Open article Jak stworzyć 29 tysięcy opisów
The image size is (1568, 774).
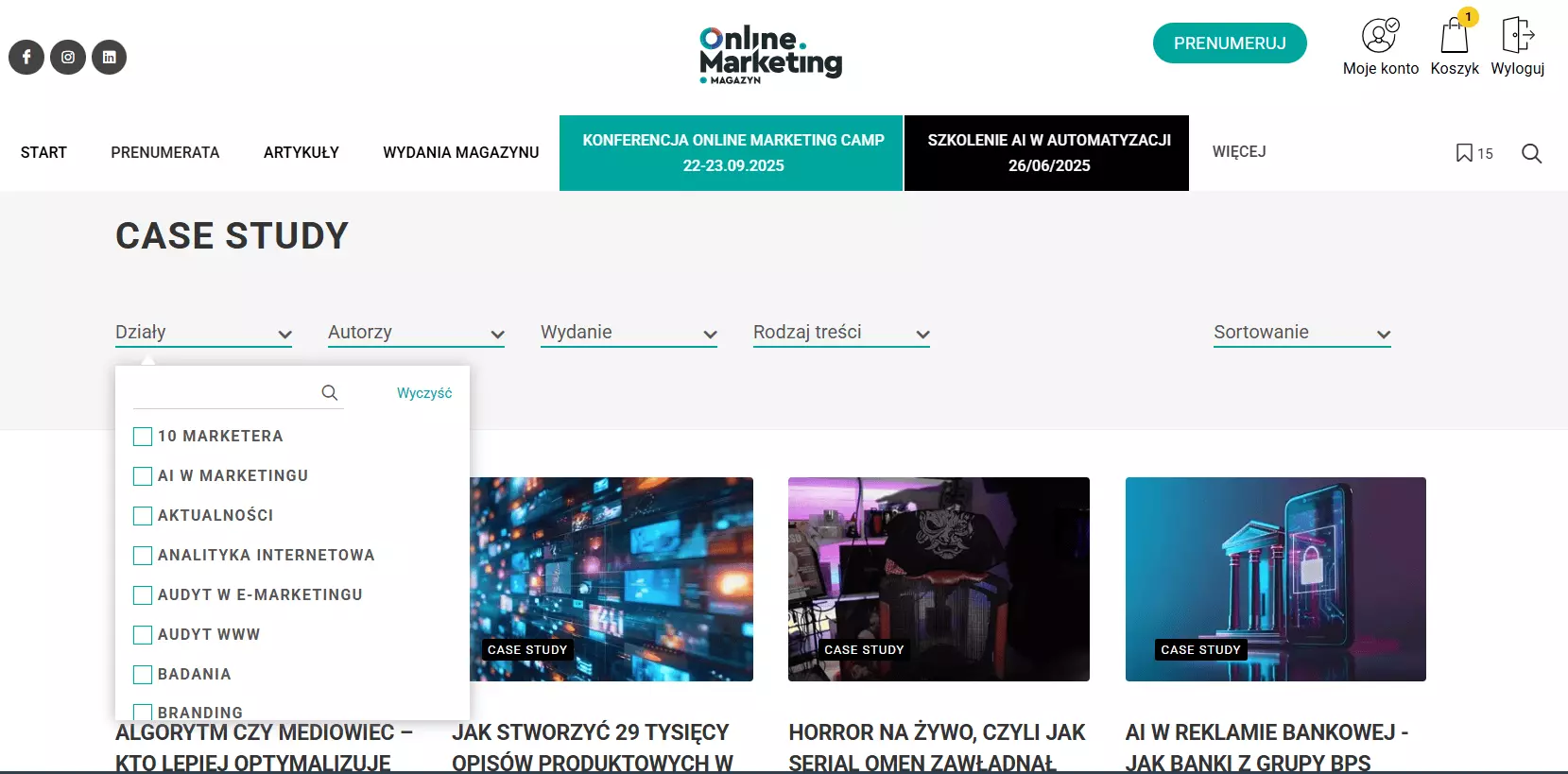(593, 748)
